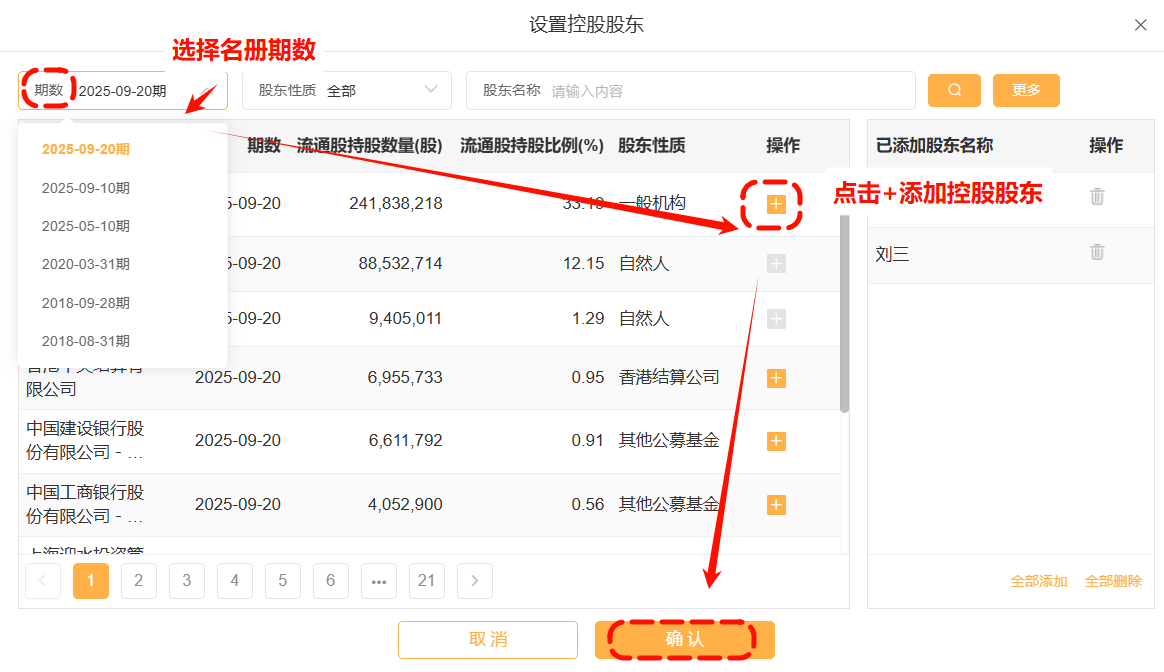1164x672 pixels.
Task: Delete 刘三 using trash icon
Action: click(x=1096, y=252)
